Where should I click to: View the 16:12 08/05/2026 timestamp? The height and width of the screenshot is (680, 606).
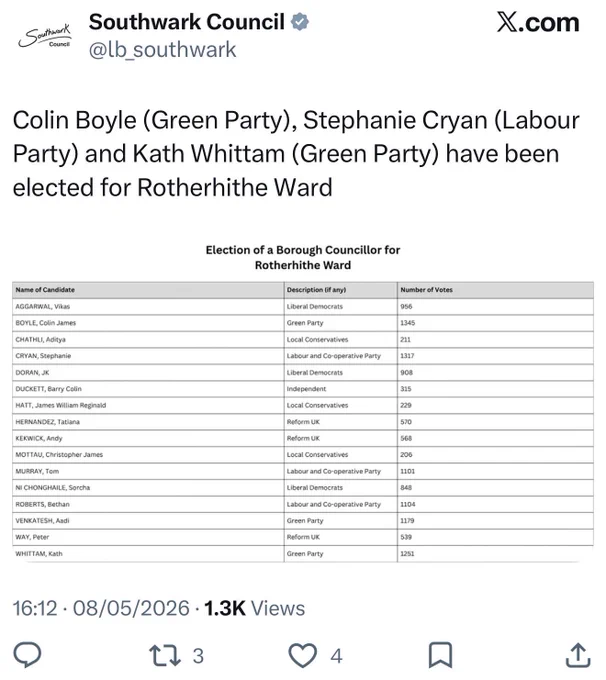click(101, 608)
